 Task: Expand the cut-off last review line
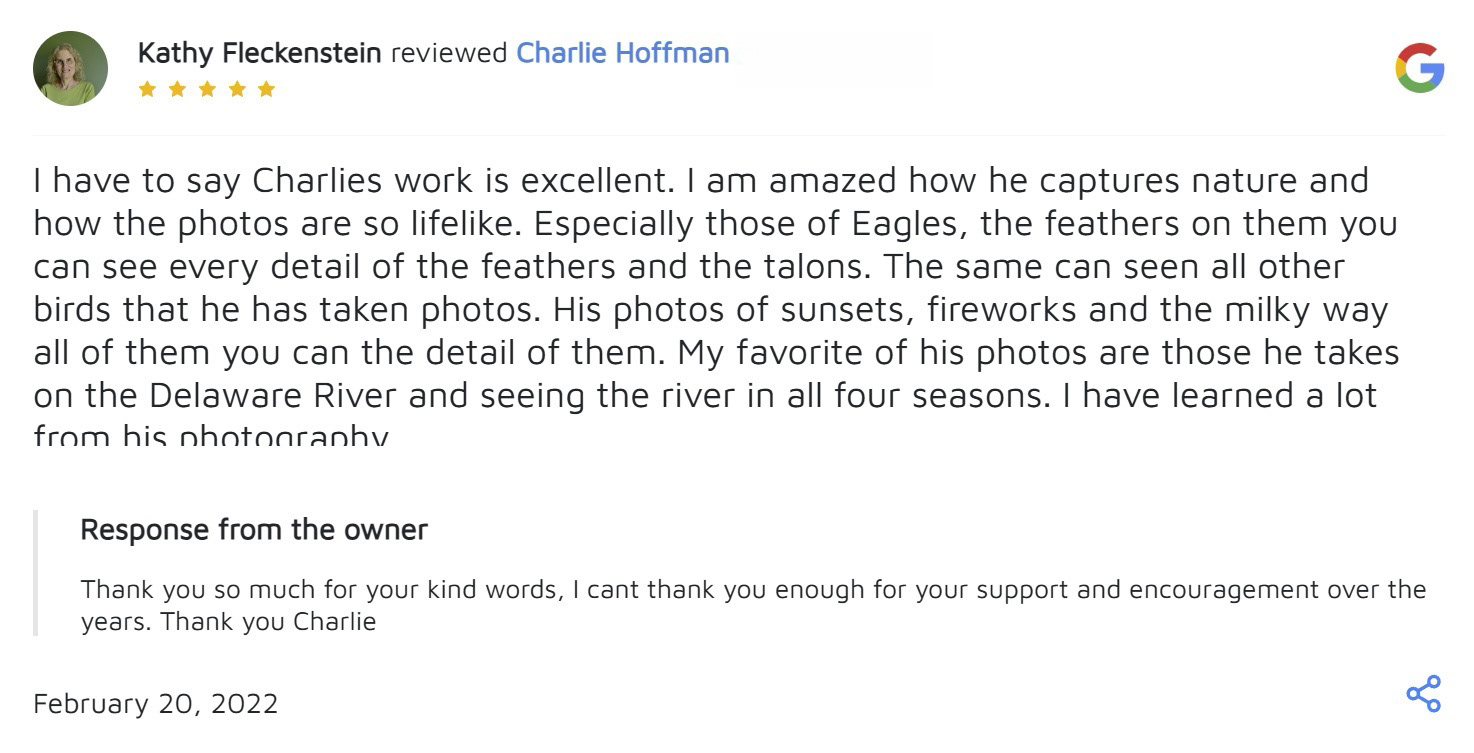pos(210,436)
